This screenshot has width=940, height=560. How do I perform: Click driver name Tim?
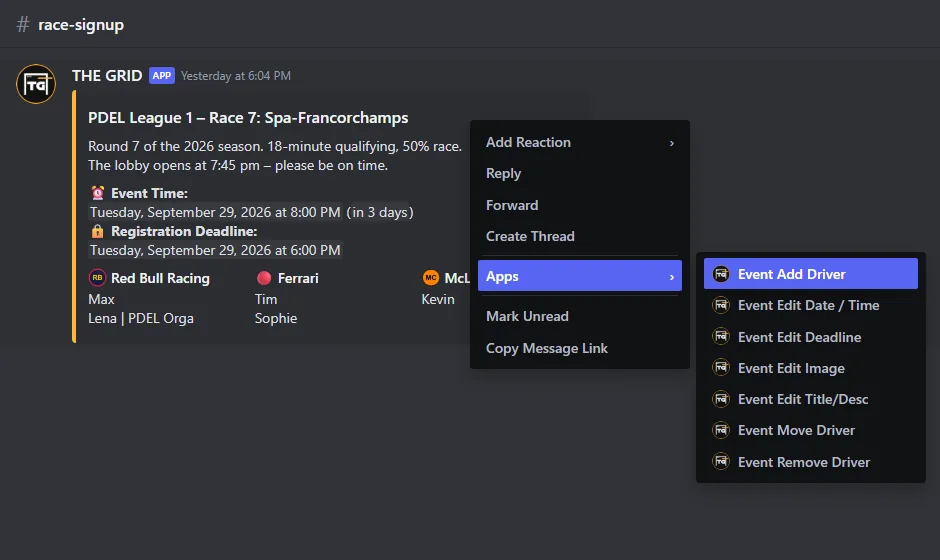click(266, 299)
